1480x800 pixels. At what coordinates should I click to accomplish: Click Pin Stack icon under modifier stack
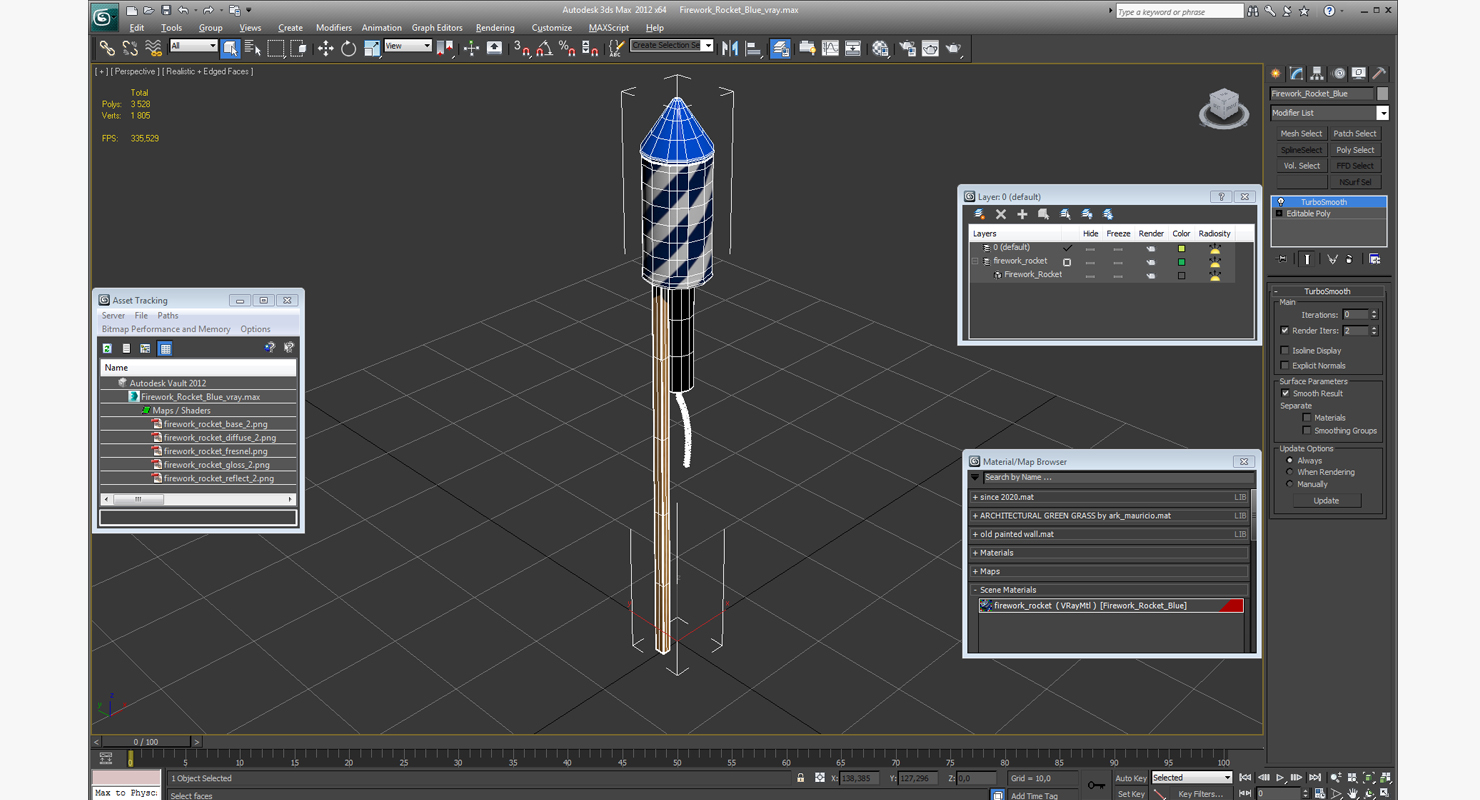pos(1283,259)
